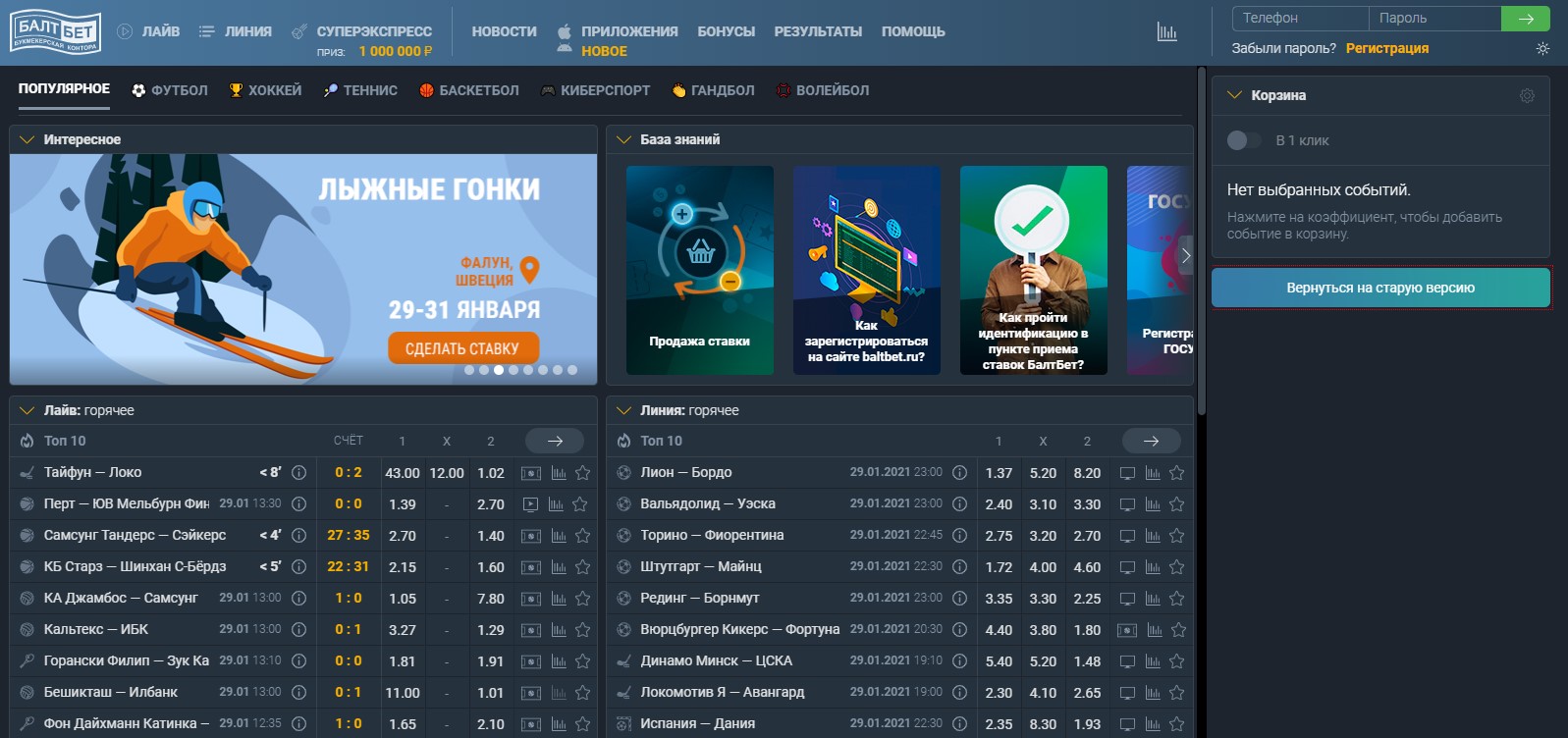Image resolution: width=1568 pixels, height=738 pixels.
Task: Open info for Кальтекс – ИБК
Action: 299,630
